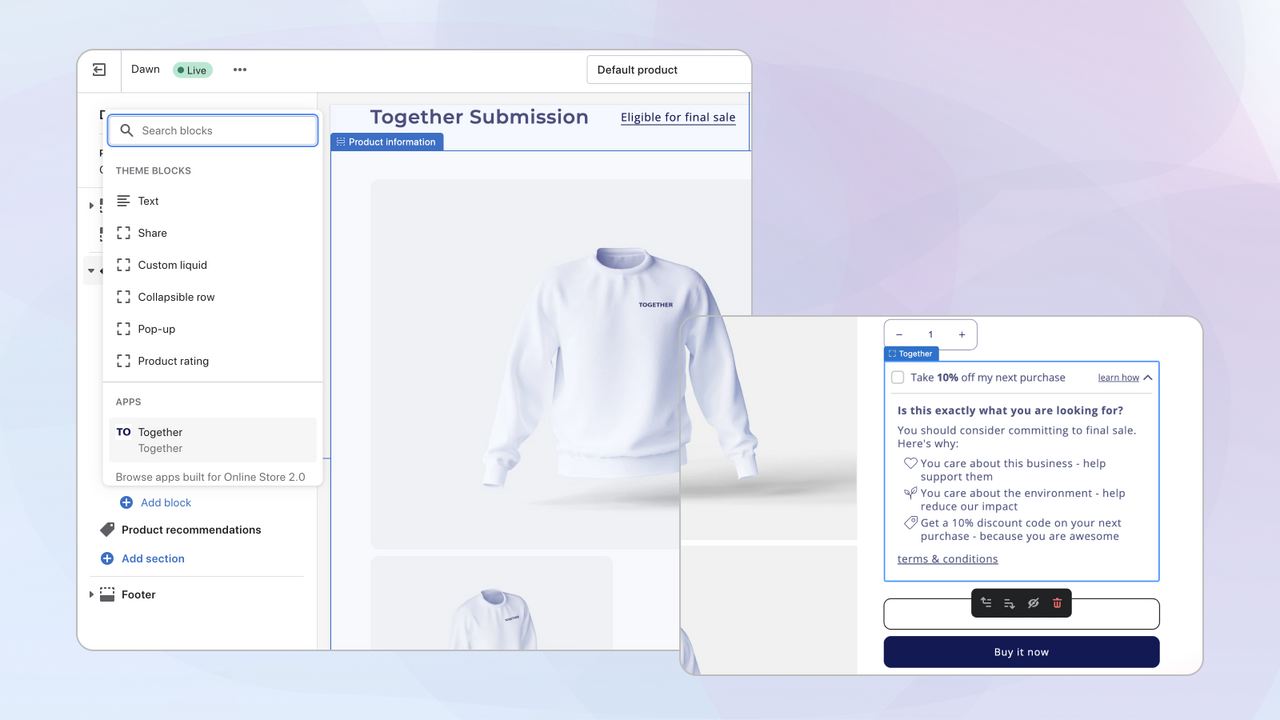Open the three-dot more actions menu

click(x=239, y=69)
